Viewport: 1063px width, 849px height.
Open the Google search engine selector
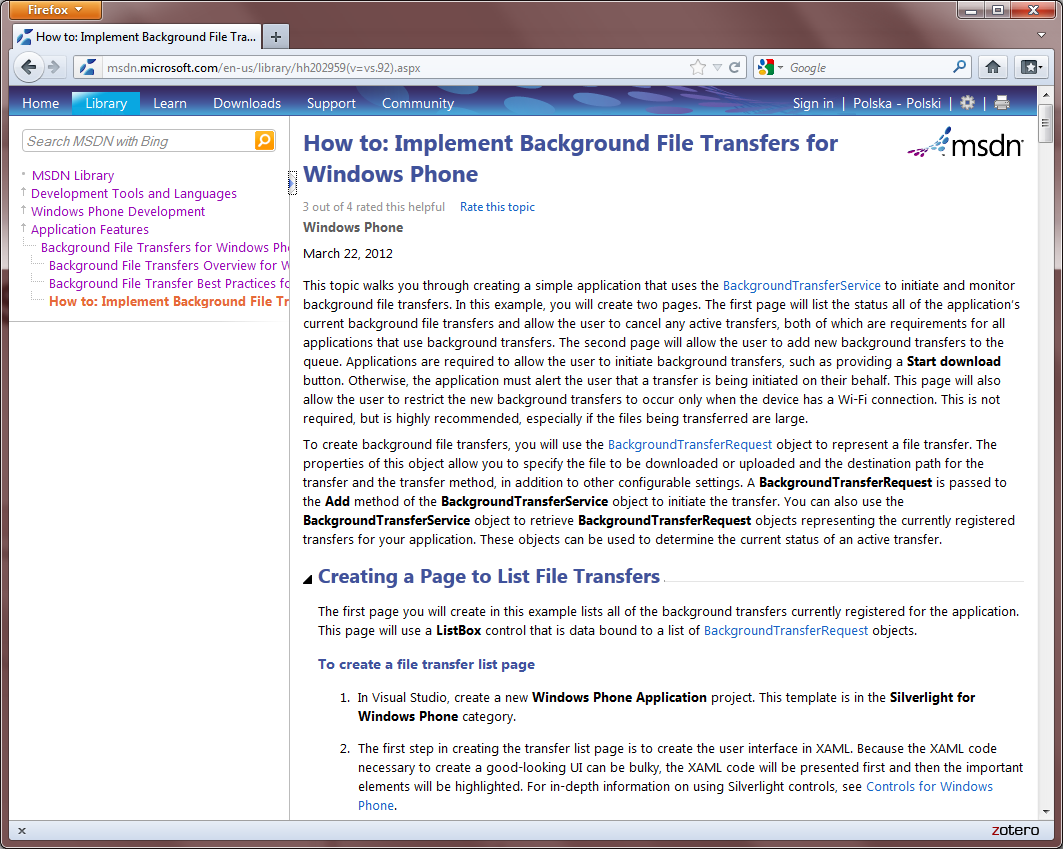pos(771,67)
